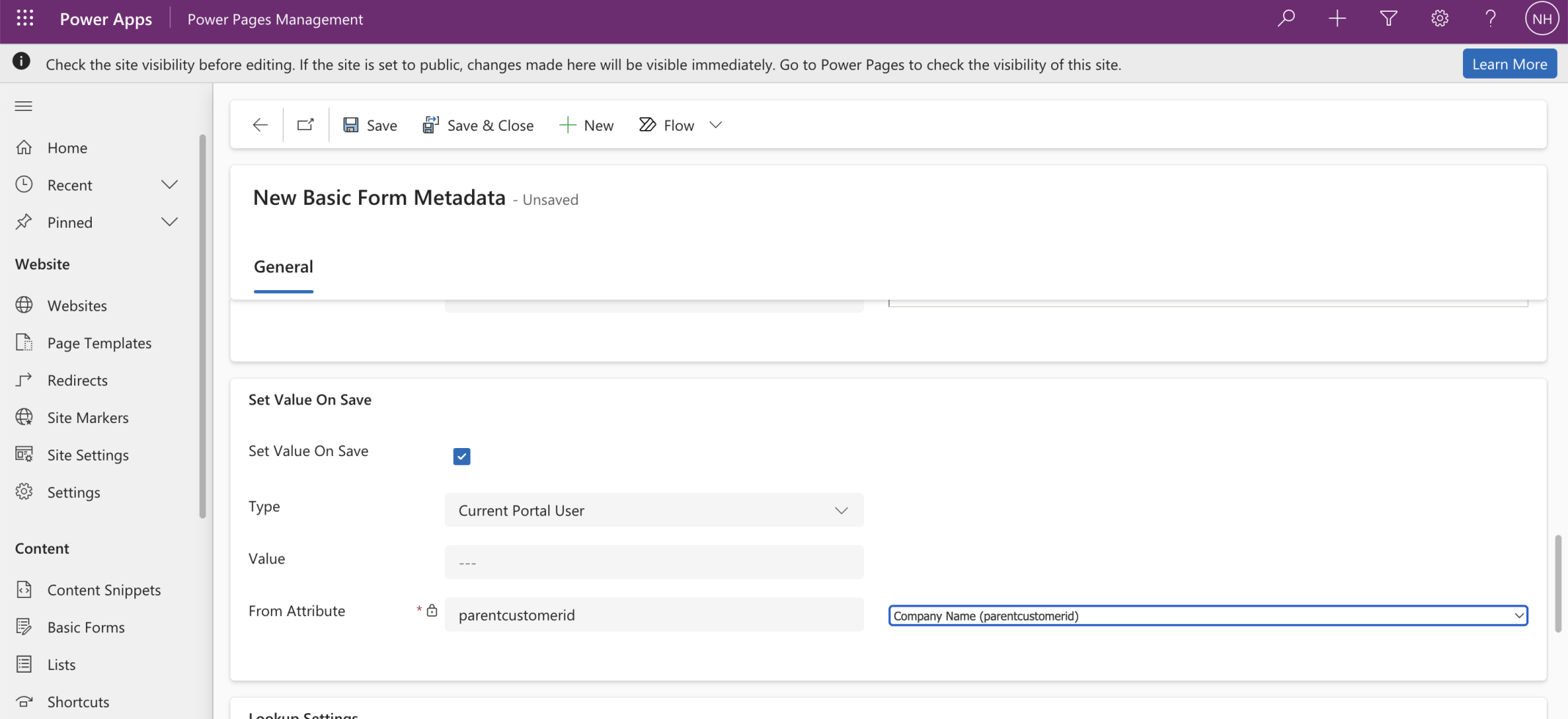This screenshot has height=719, width=1568.
Task: Click the form's vertical scrollbar
Action: coord(1558,584)
